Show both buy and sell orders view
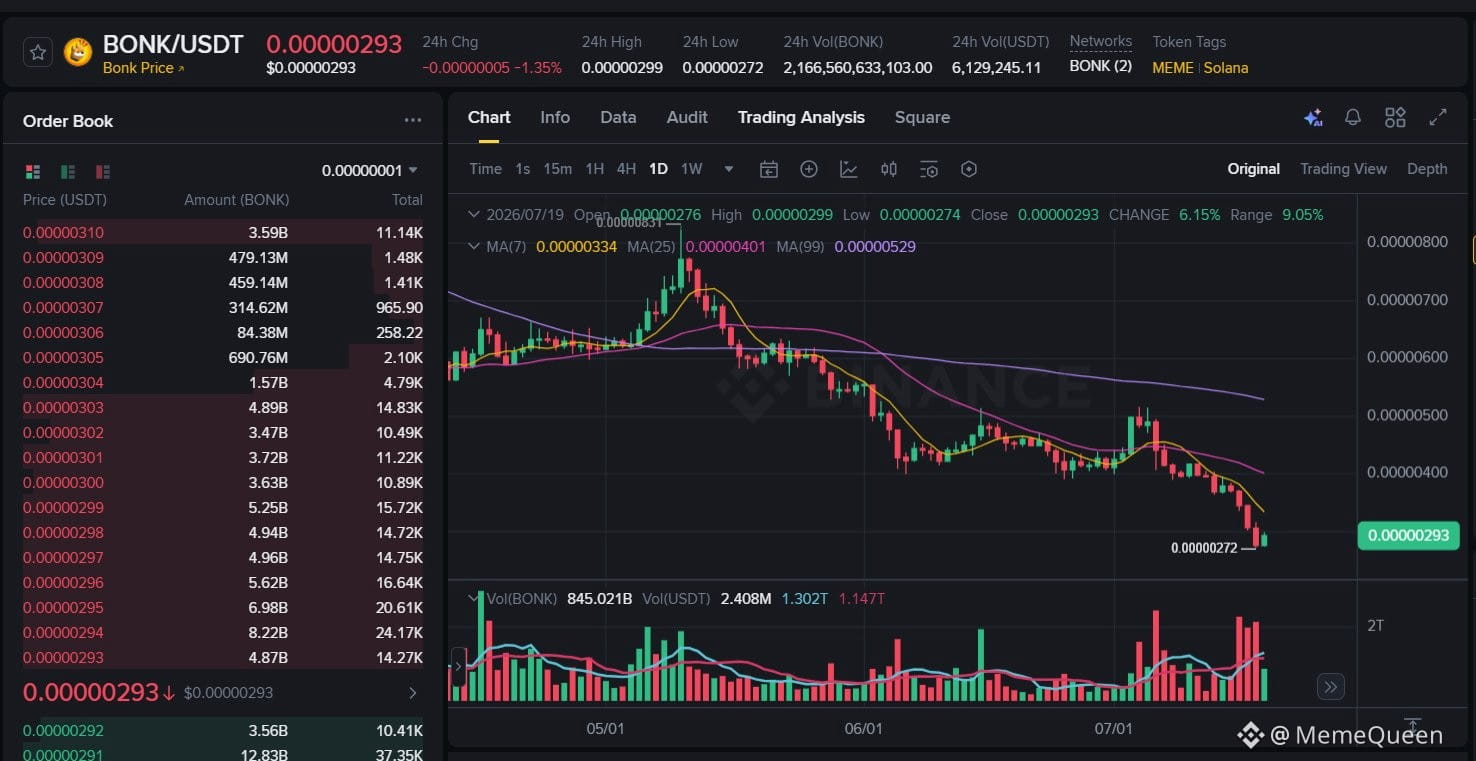The image size is (1476, 761). (x=33, y=172)
